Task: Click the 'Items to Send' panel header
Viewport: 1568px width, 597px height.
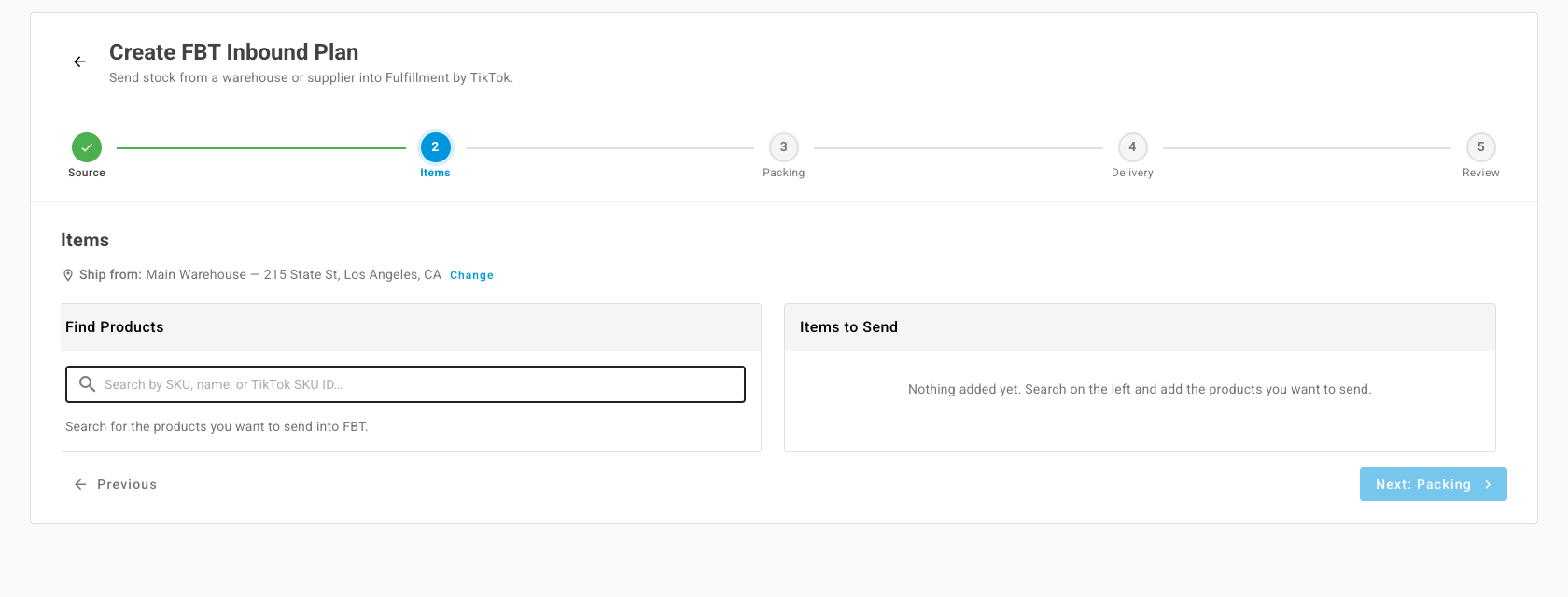Action: [1140, 327]
